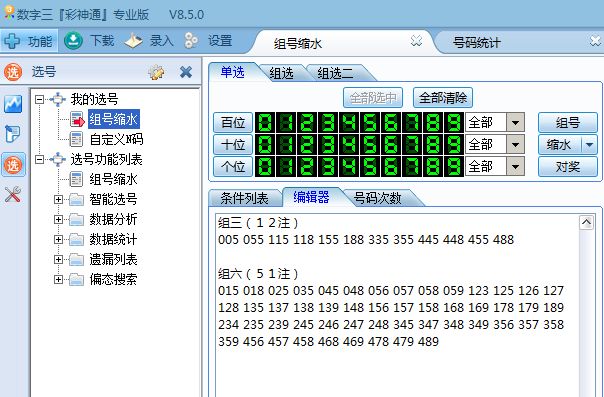The width and height of the screenshot is (604, 397).
Task: Click the wrench tools sidebar icon
Action: 13,194
